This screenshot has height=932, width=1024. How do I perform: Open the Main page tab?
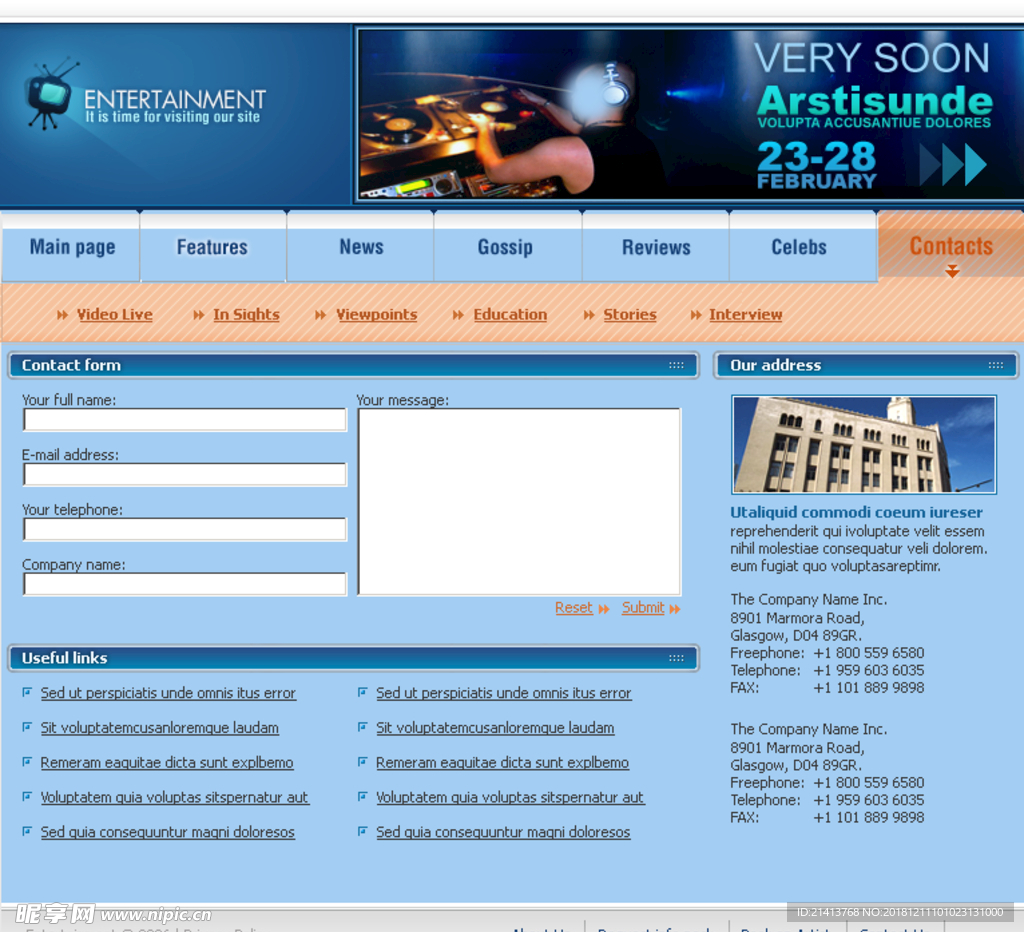click(x=71, y=247)
